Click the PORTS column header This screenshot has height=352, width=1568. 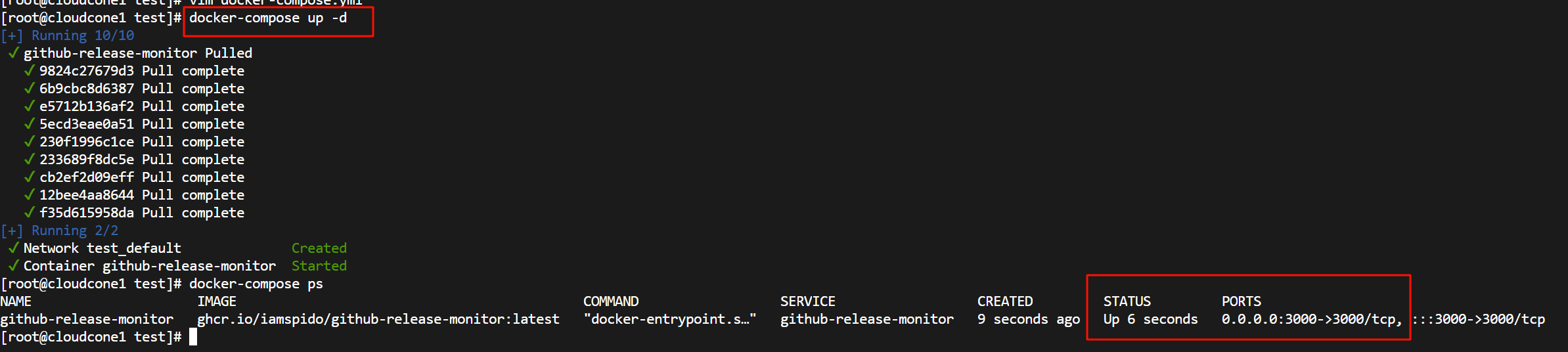pyautogui.click(x=1242, y=301)
